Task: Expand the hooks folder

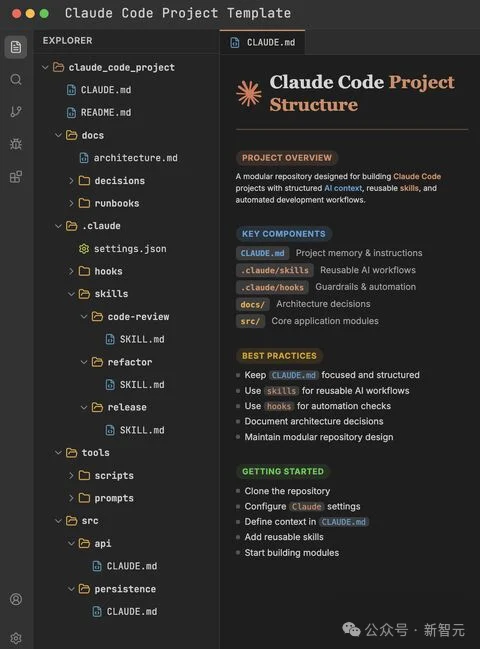Action: click(x=71, y=271)
